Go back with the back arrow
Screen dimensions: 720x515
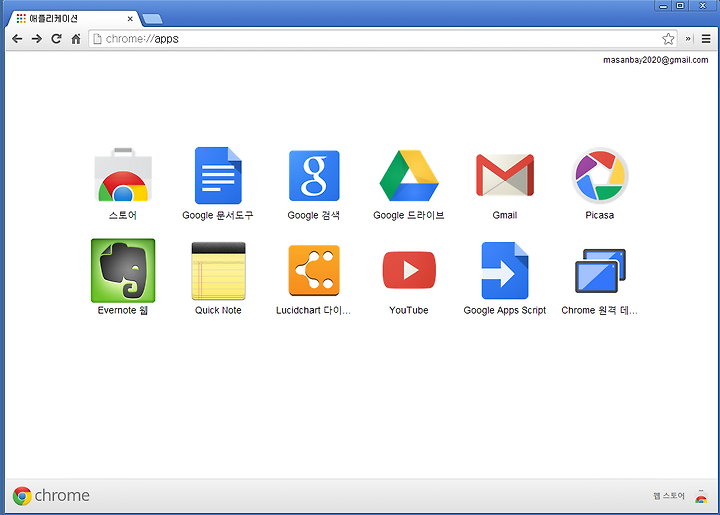tap(17, 39)
